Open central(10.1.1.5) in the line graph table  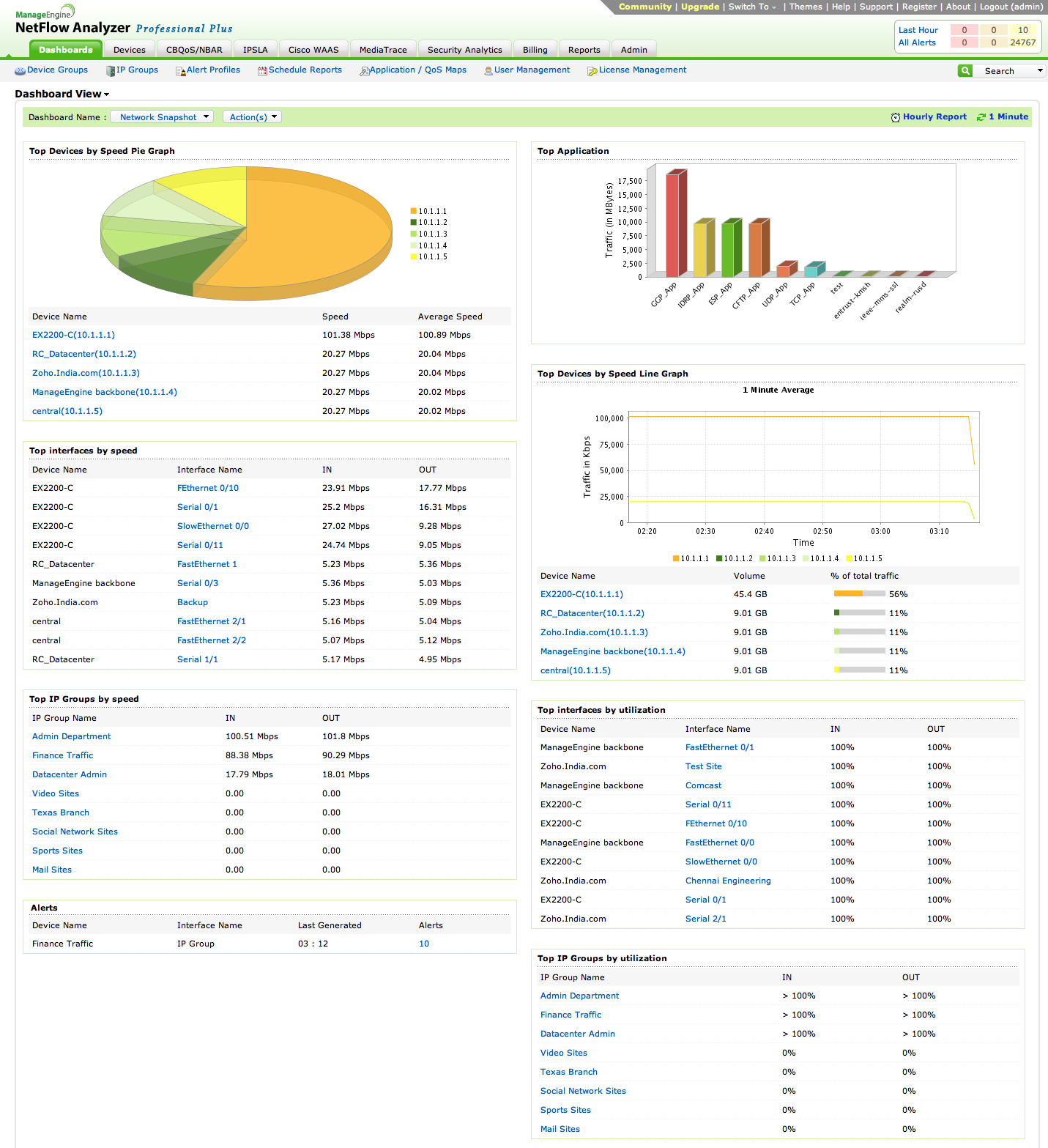(576, 670)
